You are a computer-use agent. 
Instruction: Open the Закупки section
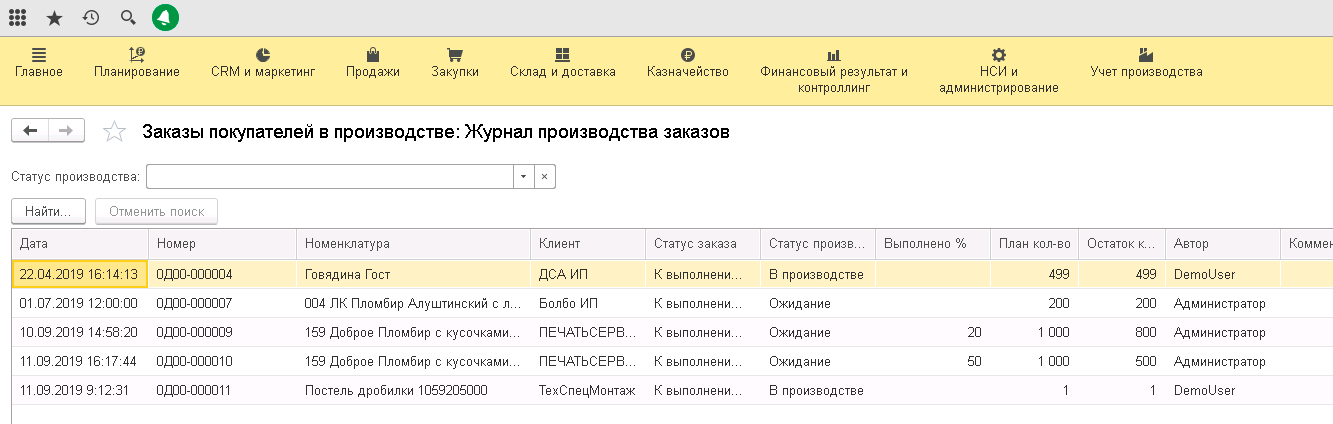point(454,63)
